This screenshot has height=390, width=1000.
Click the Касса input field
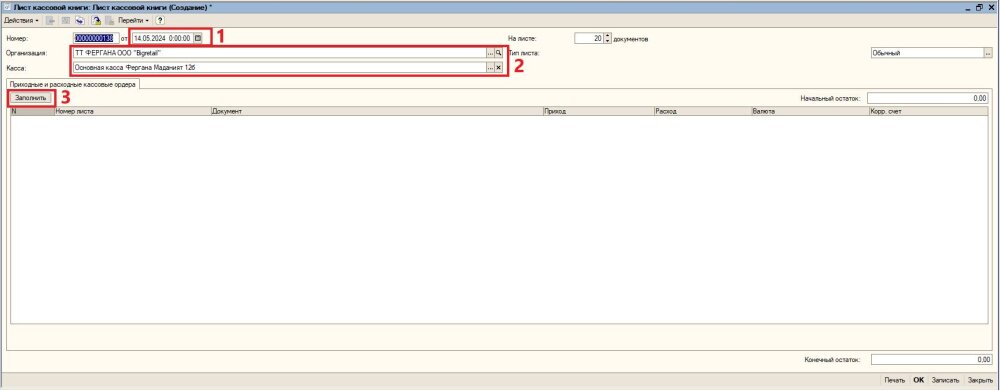click(280, 67)
